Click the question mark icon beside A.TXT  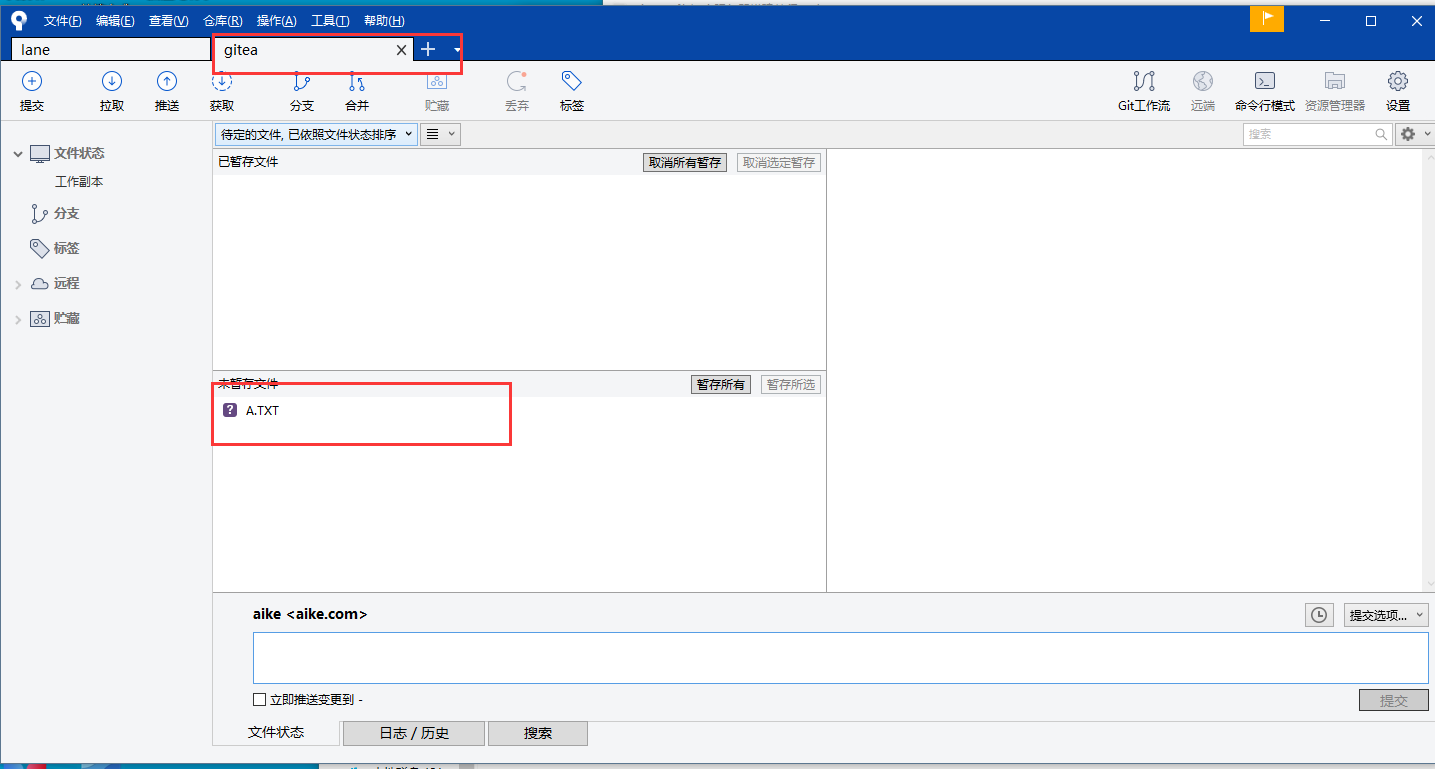(230, 410)
